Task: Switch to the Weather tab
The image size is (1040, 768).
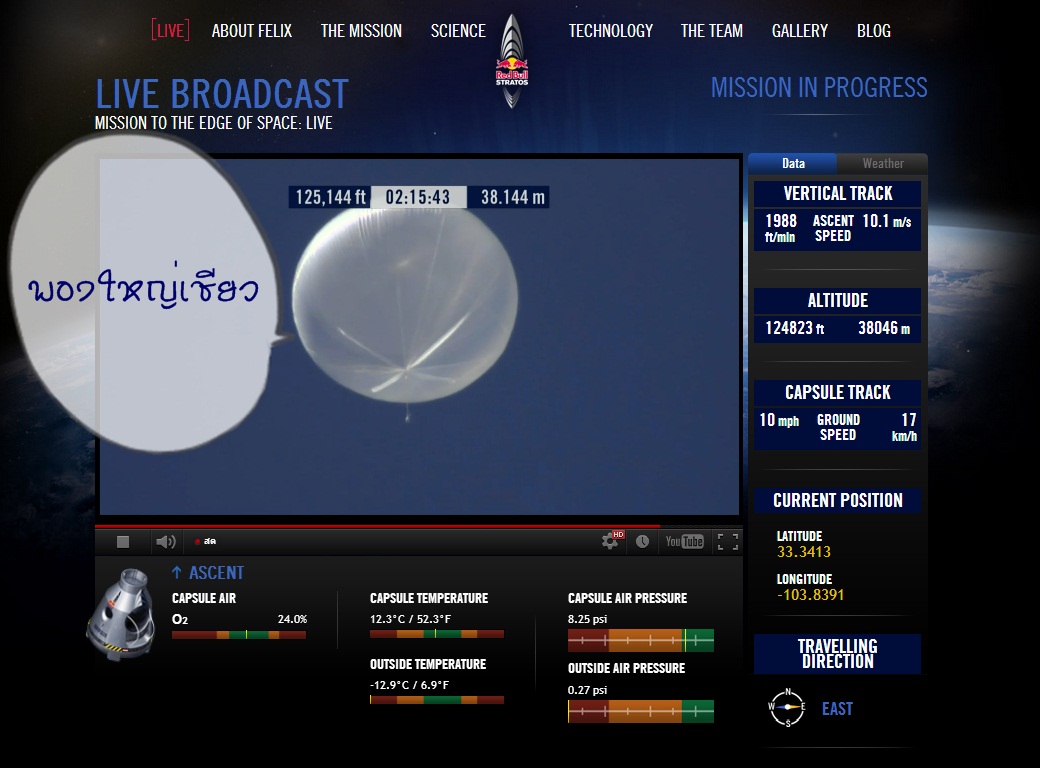Action: (x=883, y=163)
